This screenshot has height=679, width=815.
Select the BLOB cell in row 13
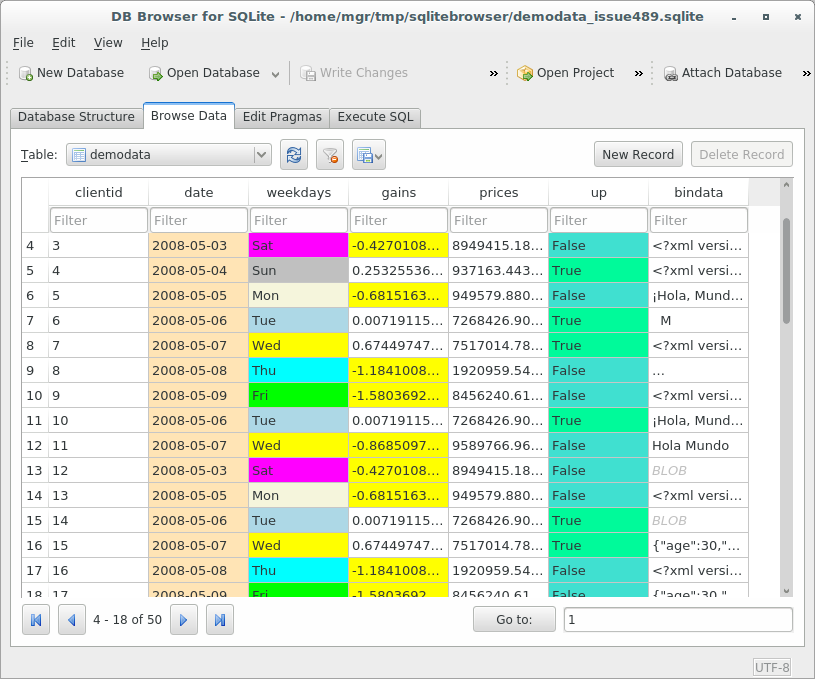pyautogui.click(x=698, y=471)
